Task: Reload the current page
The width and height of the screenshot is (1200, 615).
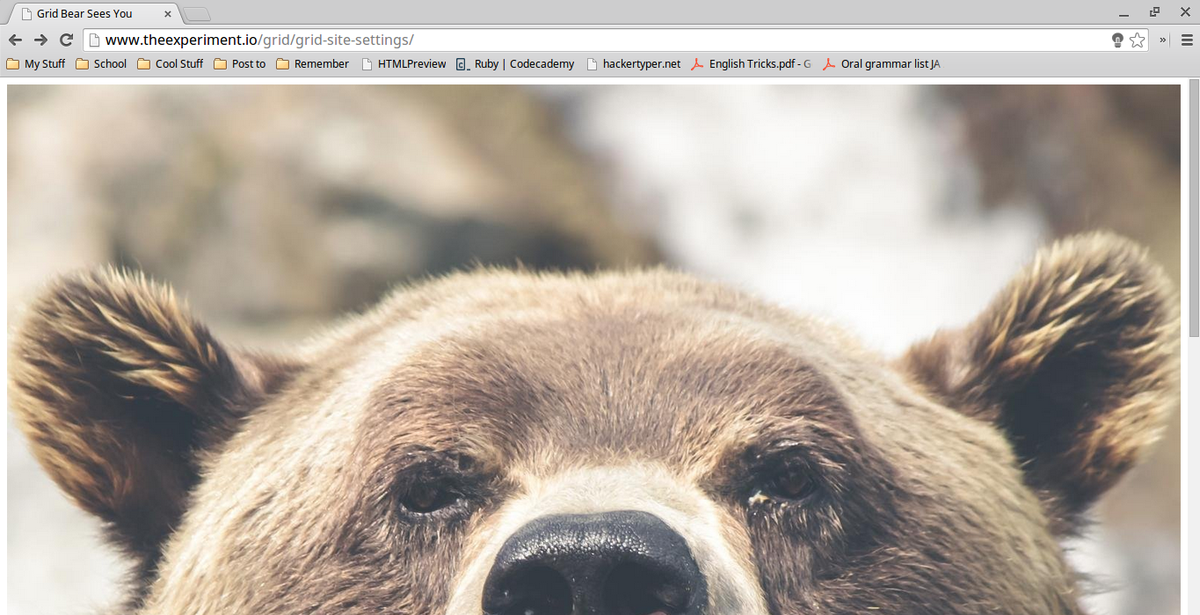Action: tap(67, 40)
